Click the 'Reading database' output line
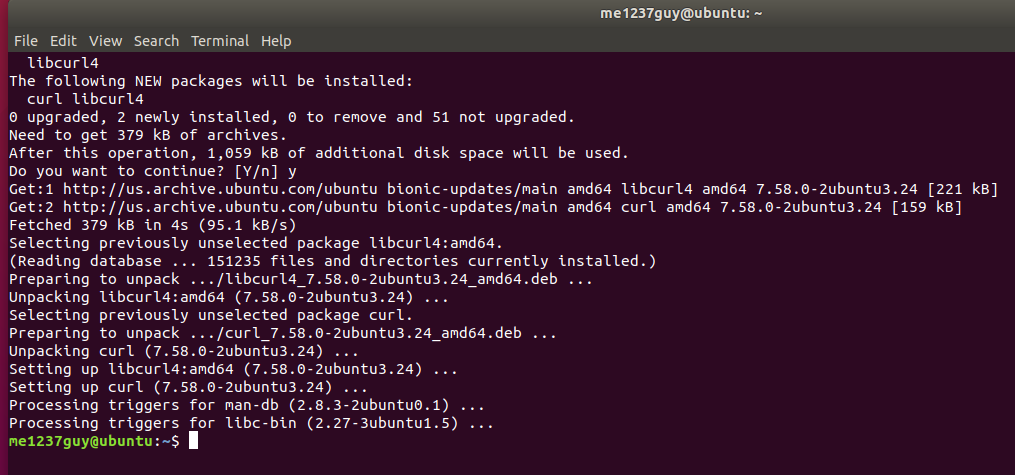Viewport: 1015px width, 475px height. click(333, 261)
